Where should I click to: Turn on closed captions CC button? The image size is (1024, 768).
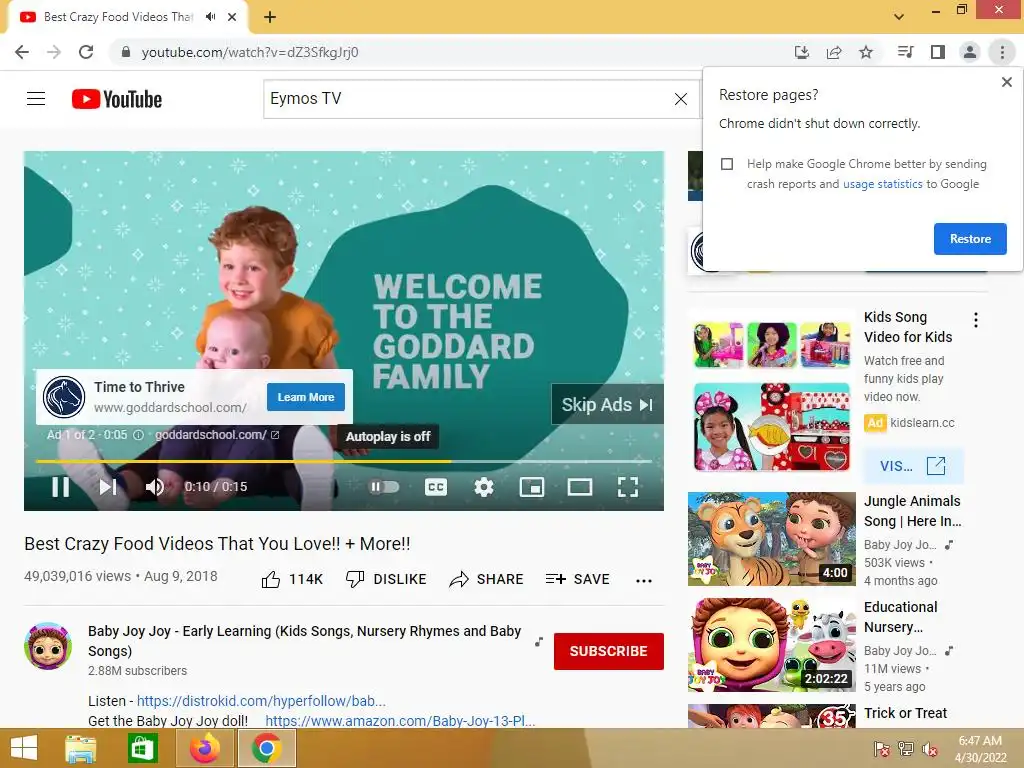(436, 487)
